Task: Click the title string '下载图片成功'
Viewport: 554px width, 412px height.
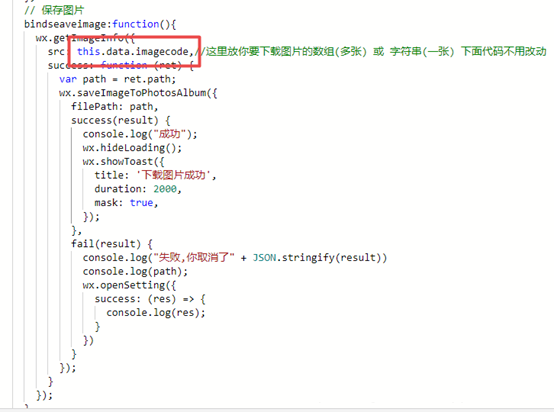Action: [x=174, y=175]
